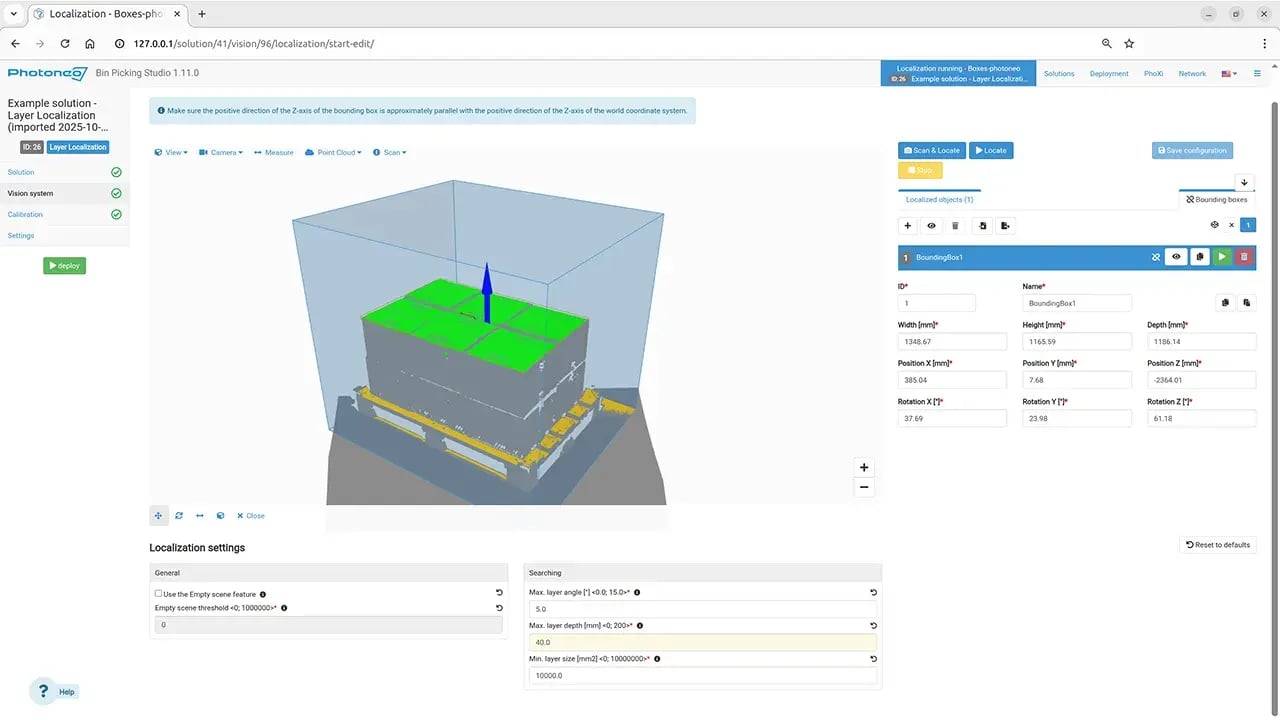Select the rotate tool below the 3D viewer
1280x720 pixels.
179,516
